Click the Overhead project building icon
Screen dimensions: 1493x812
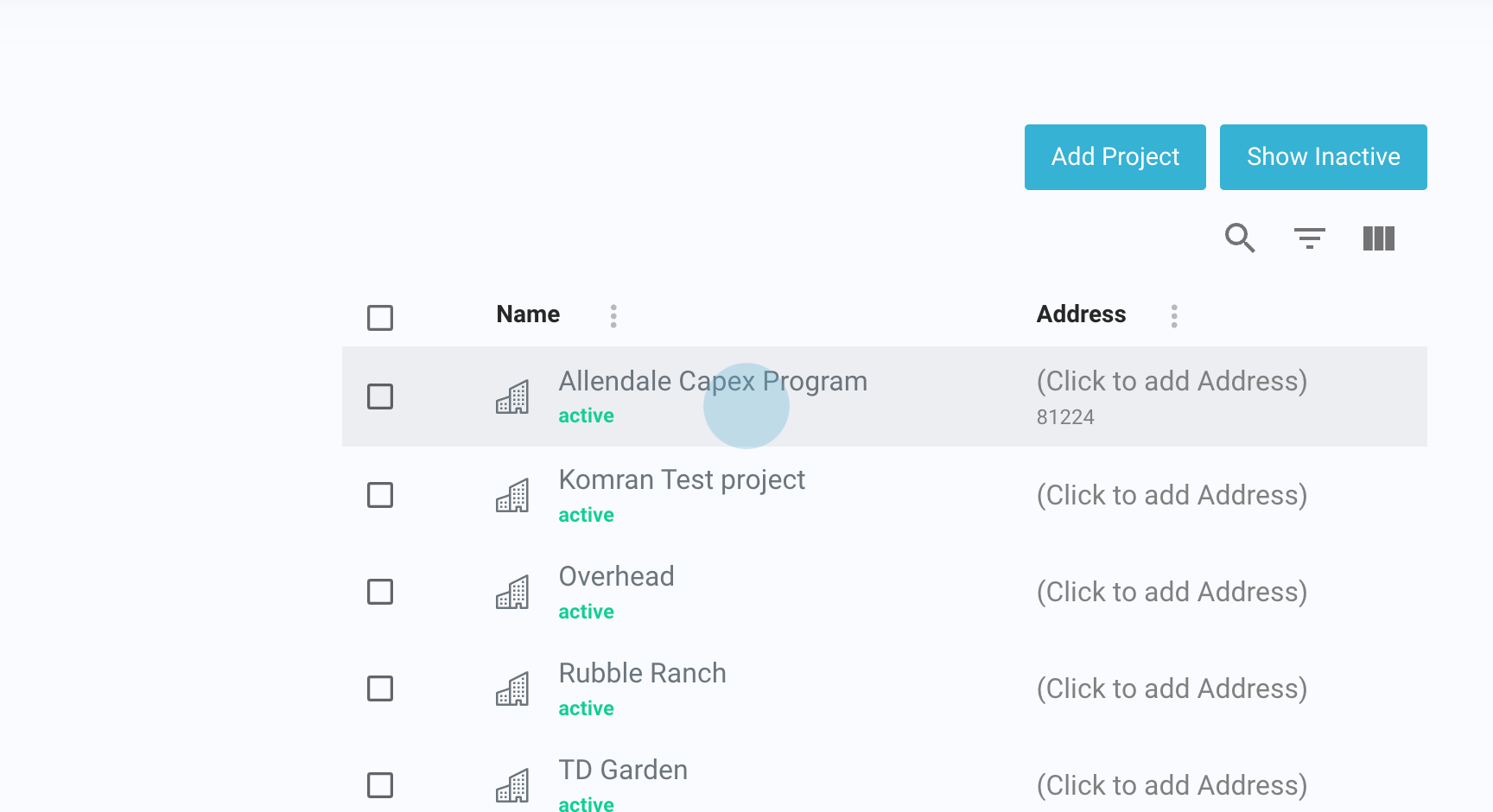(512, 593)
